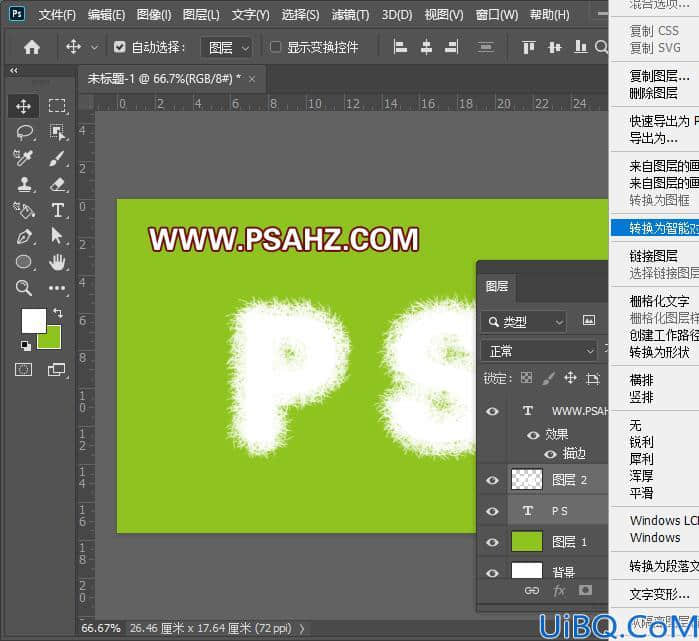This screenshot has height=641, width=699.
Task: Open the Filter menu (滤镜)
Action: point(350,15)
